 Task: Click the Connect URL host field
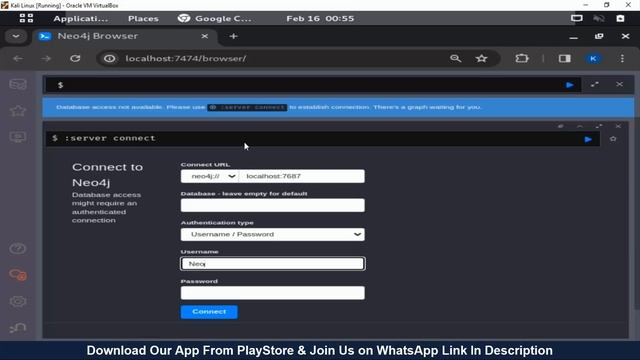[302, 176]
